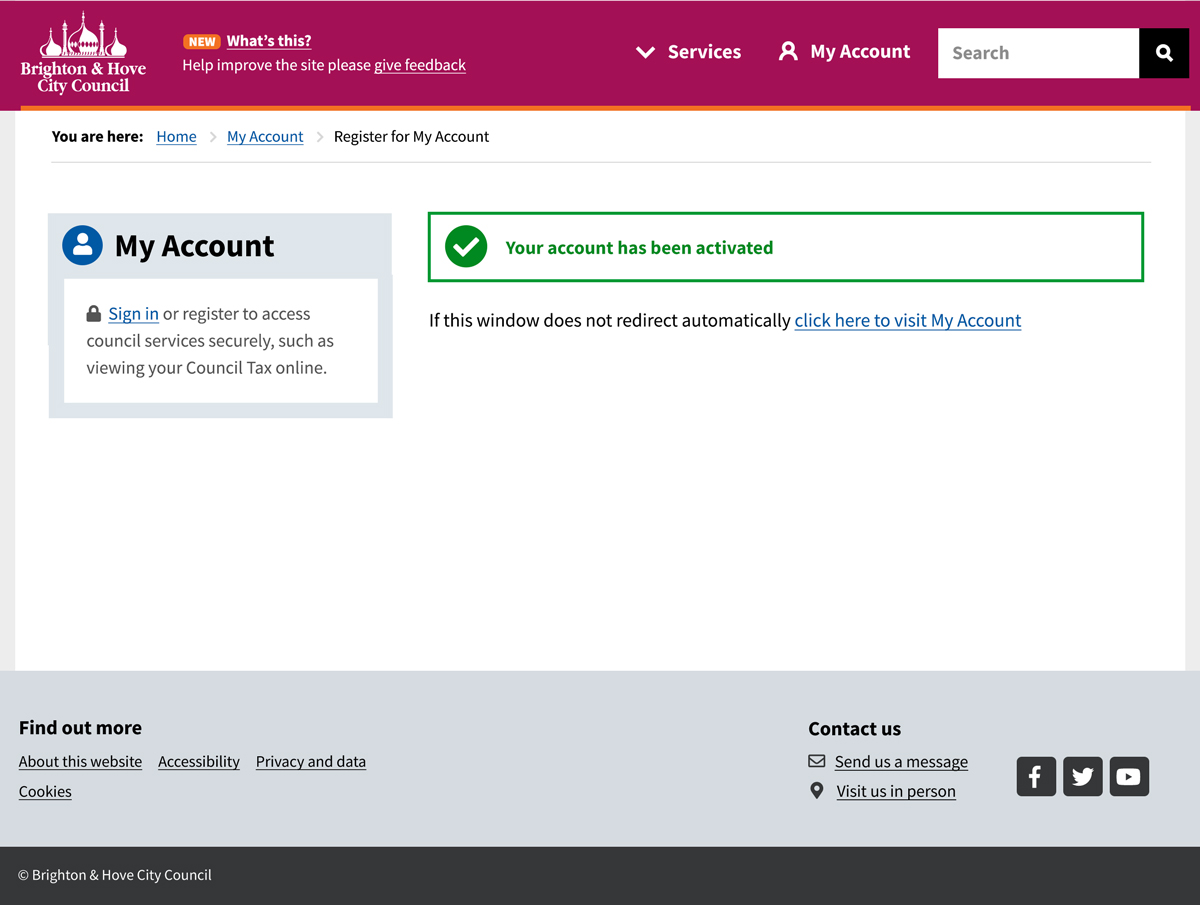Screen dimensions: 1200x905
Task: Click the search magnifier button
Action: 1164,53
